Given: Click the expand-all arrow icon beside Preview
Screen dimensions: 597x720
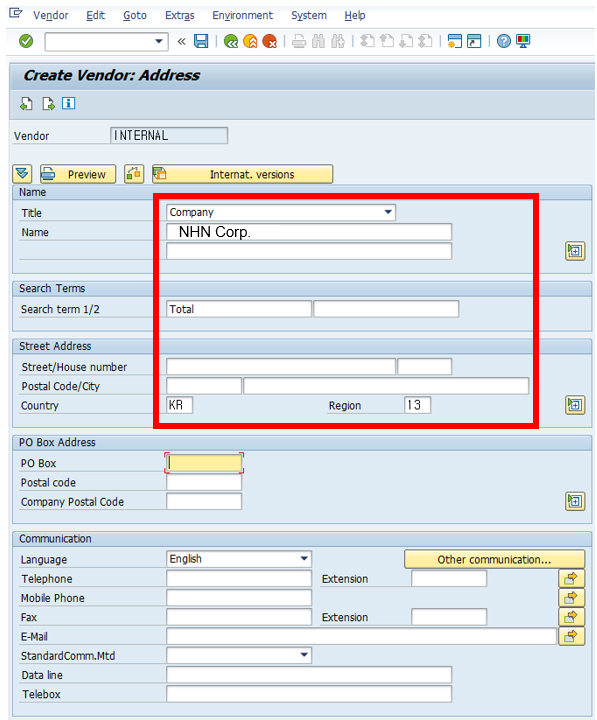Looking at the screenshot, I should (x=22, y=174).
